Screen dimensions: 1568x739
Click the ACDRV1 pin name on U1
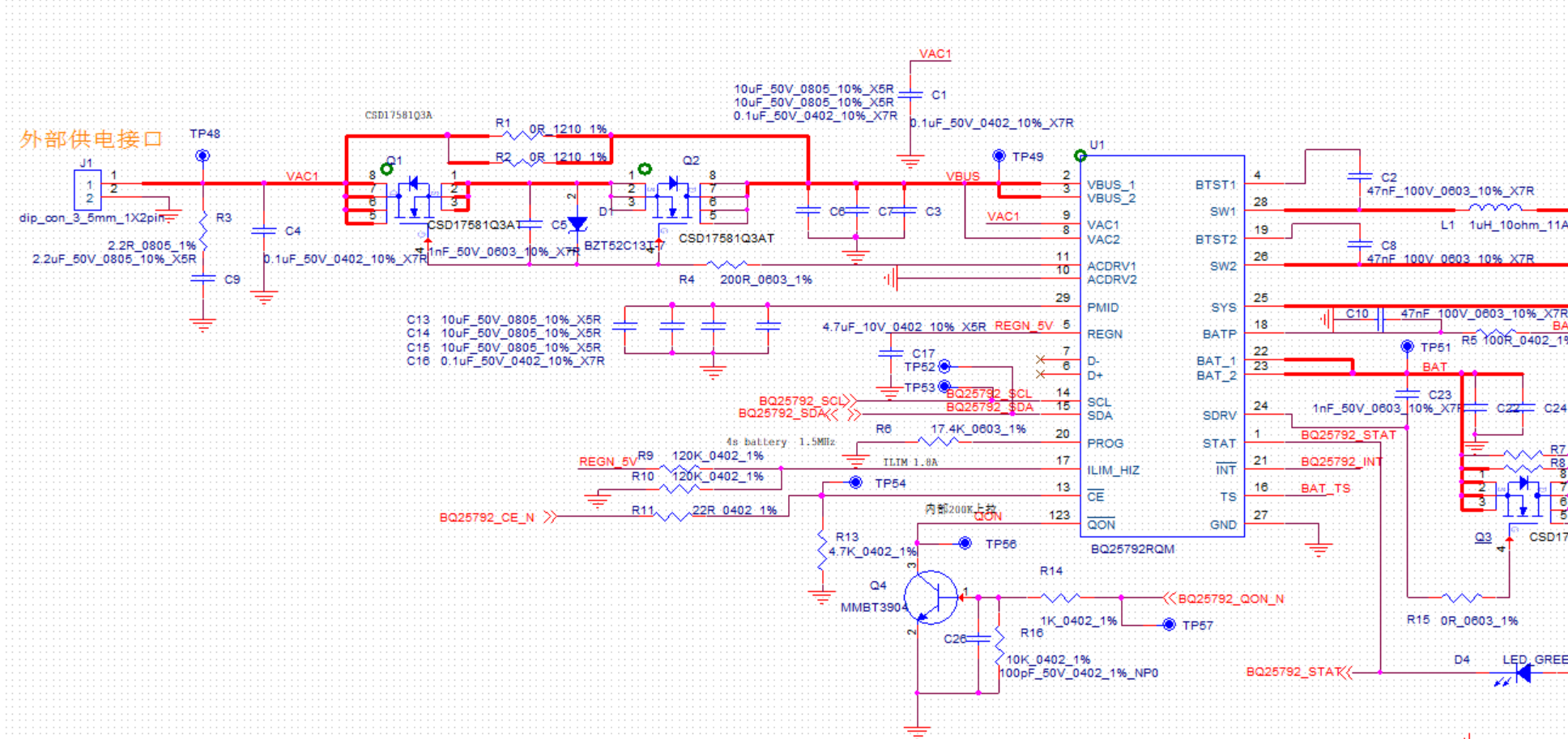(x=1112, y=265)
